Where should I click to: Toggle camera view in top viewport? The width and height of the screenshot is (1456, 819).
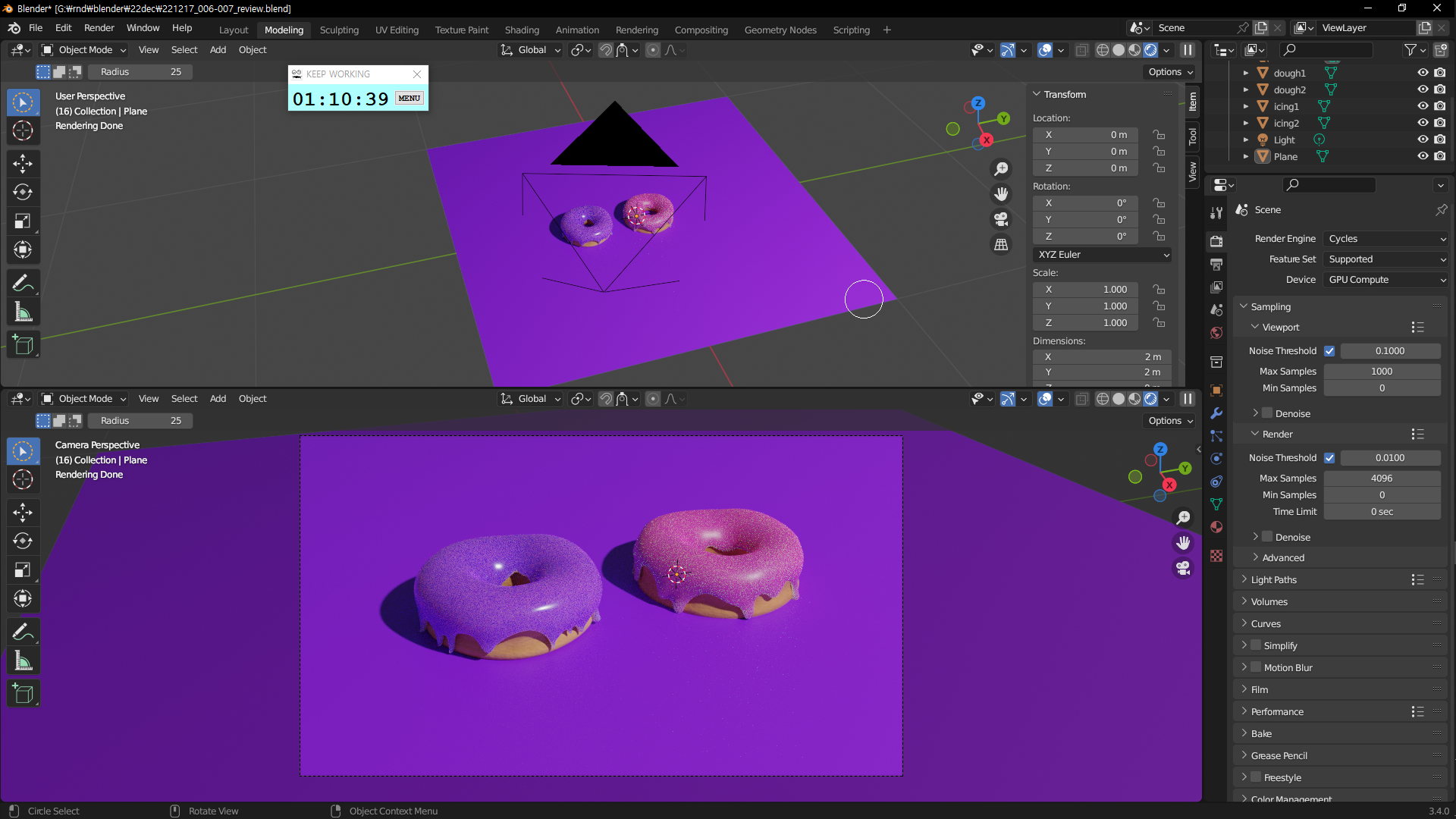(x=1001, y=219)
